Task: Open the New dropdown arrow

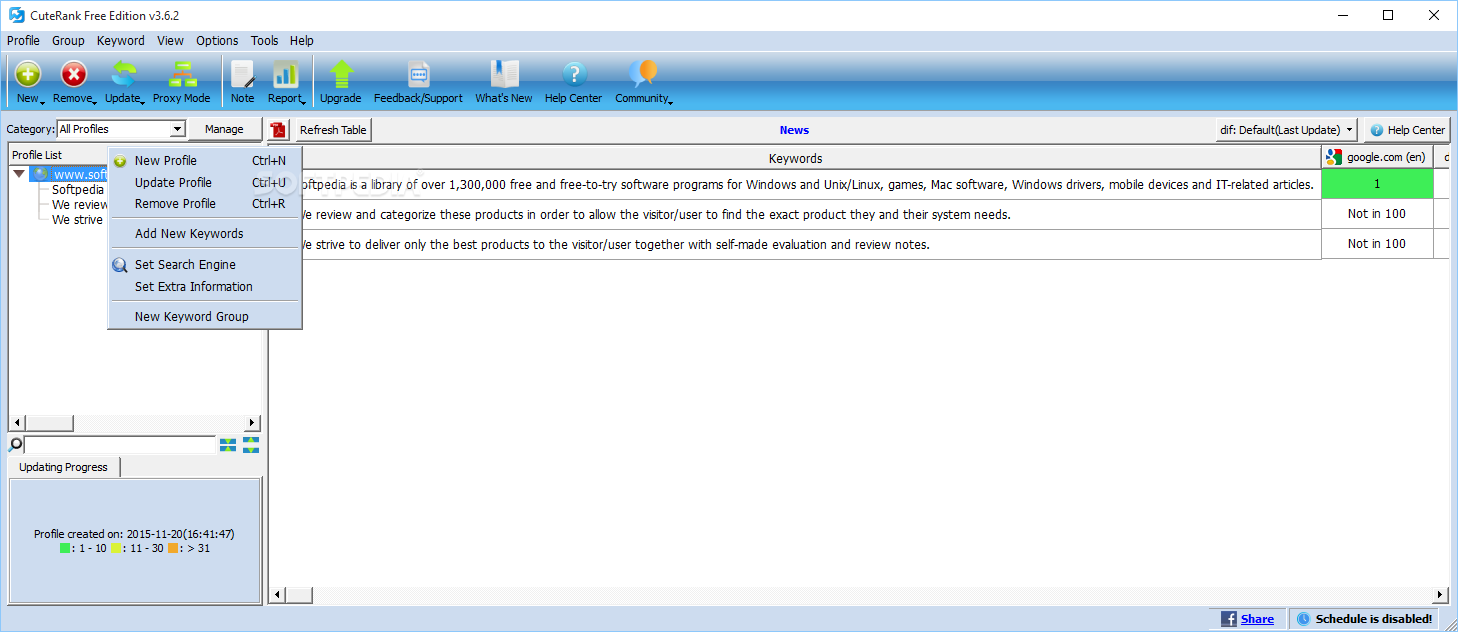Action: 43,101
